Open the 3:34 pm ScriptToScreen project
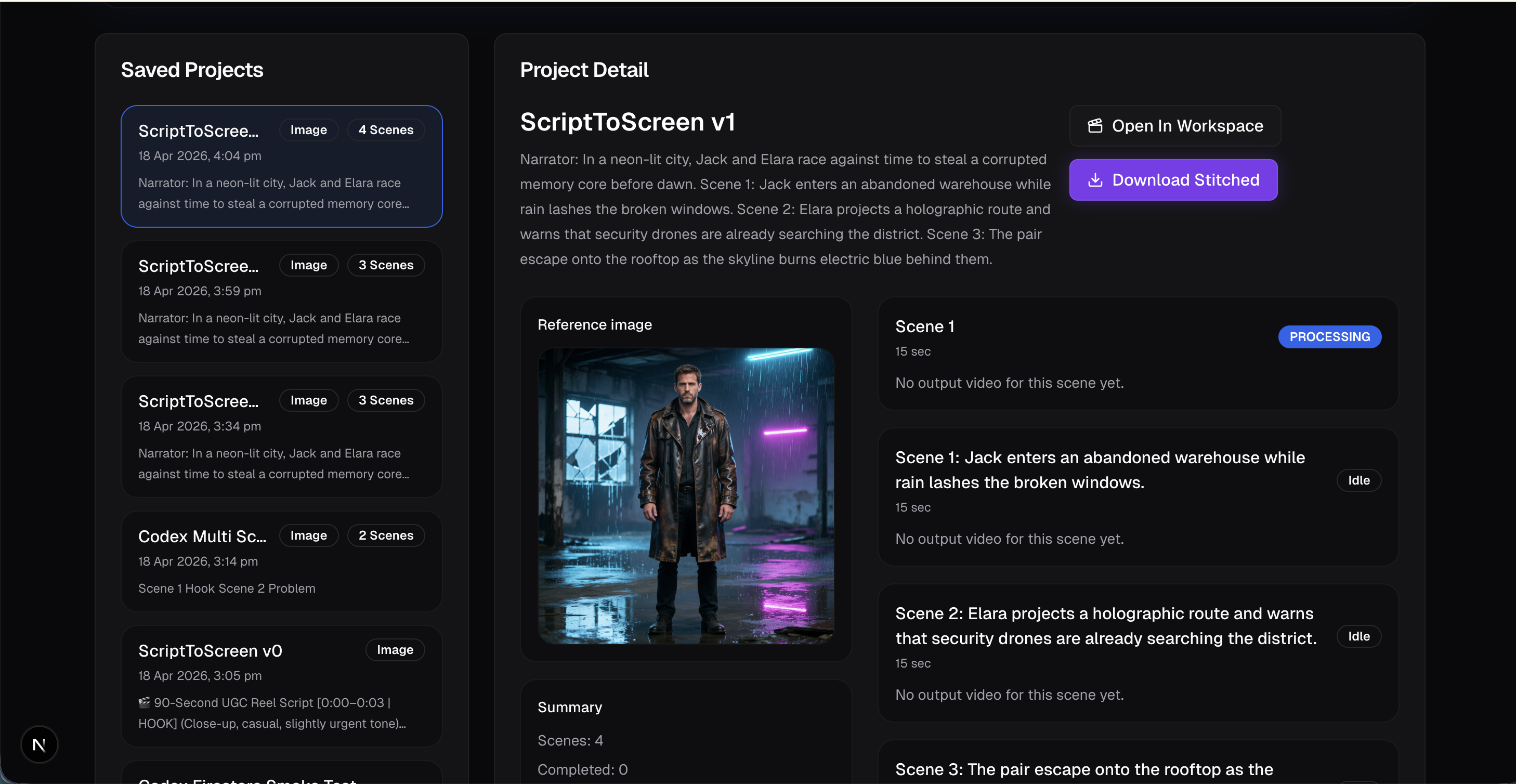 (x=281, y=437)
